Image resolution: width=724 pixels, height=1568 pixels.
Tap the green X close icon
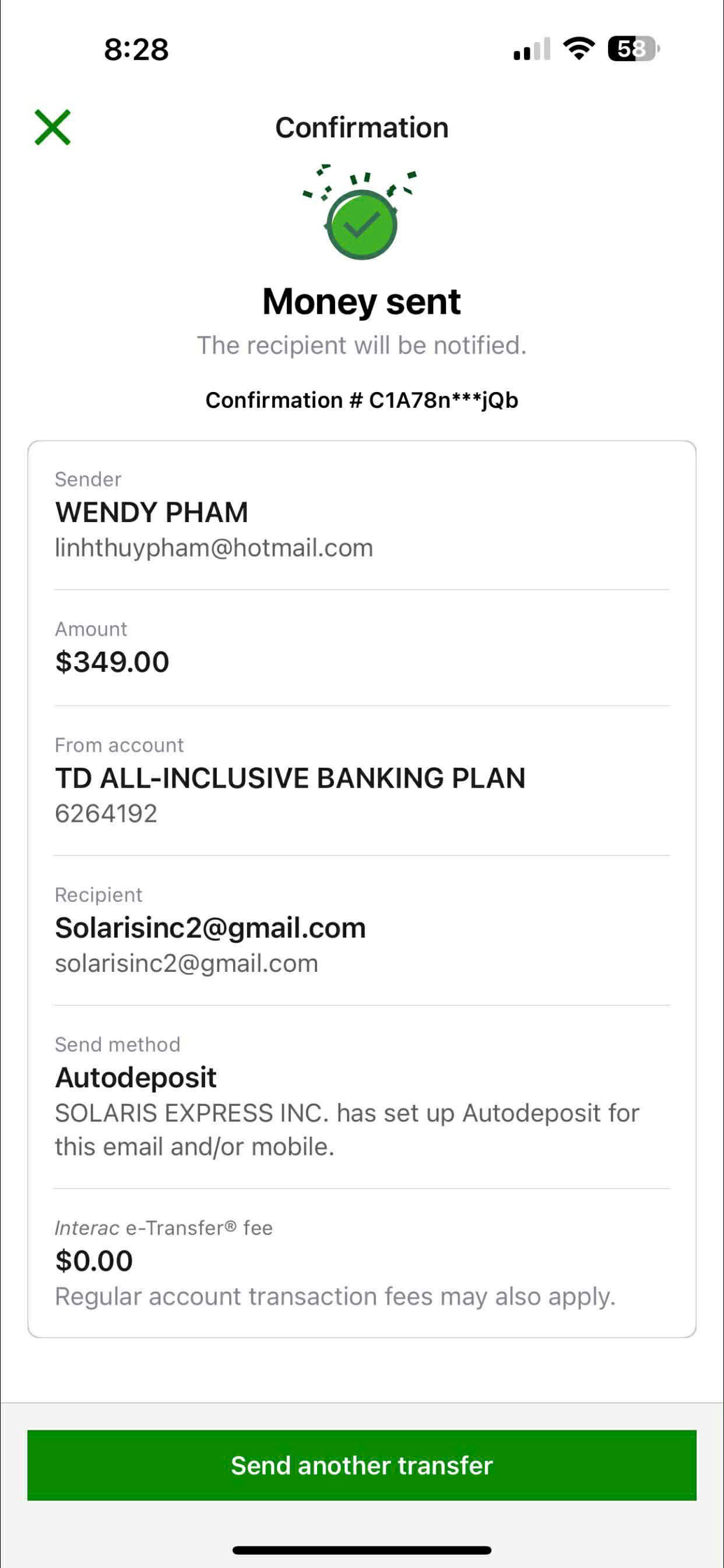coord(53,128)
